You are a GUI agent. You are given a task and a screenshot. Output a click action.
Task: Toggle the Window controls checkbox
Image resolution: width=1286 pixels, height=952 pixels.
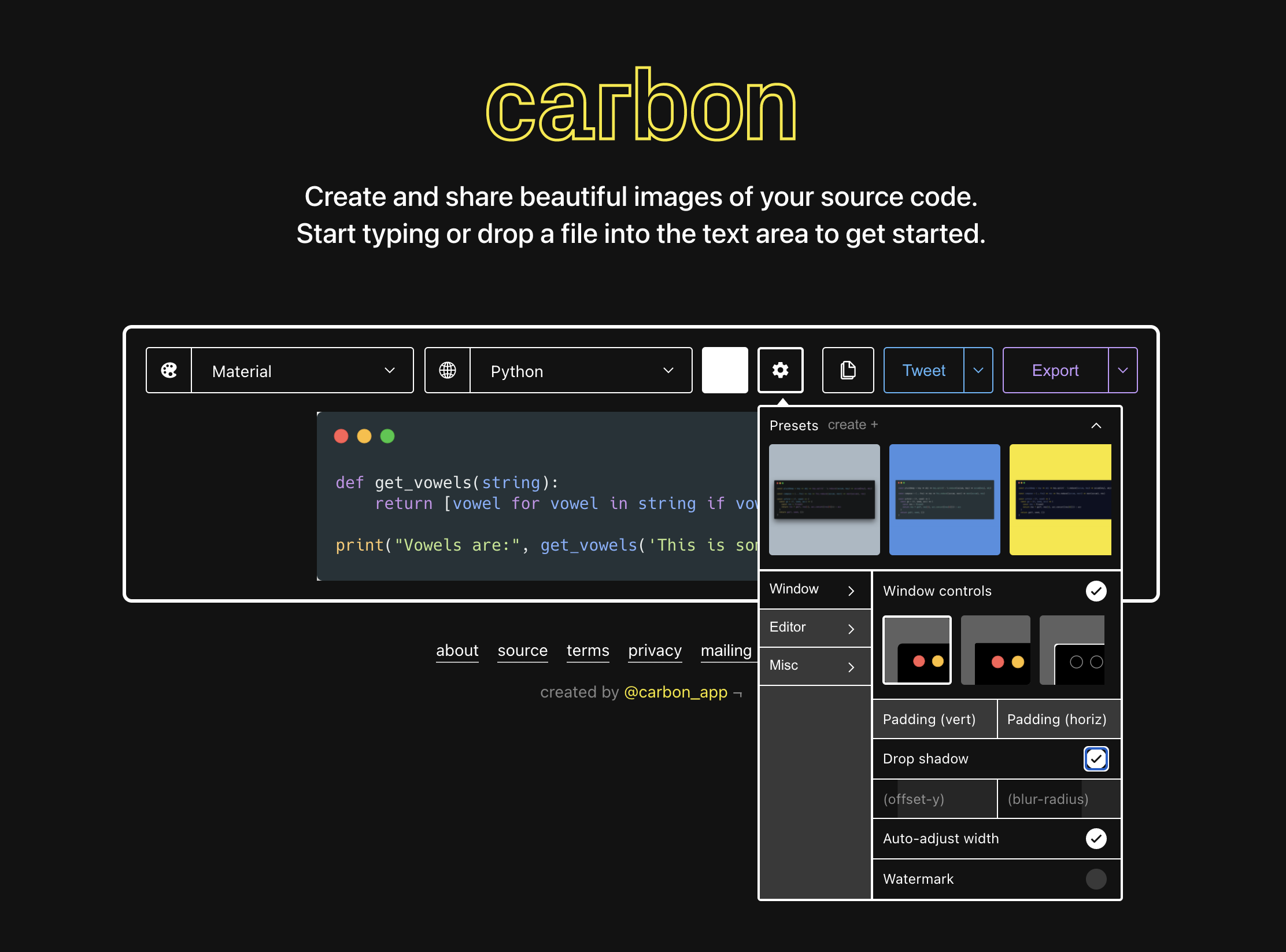[1096, 591]
